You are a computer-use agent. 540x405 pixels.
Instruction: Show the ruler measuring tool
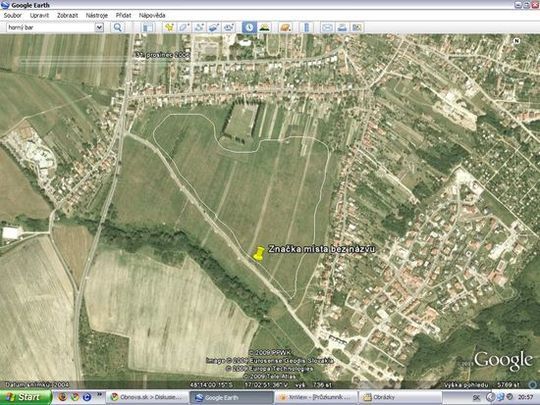click(307, 28)
